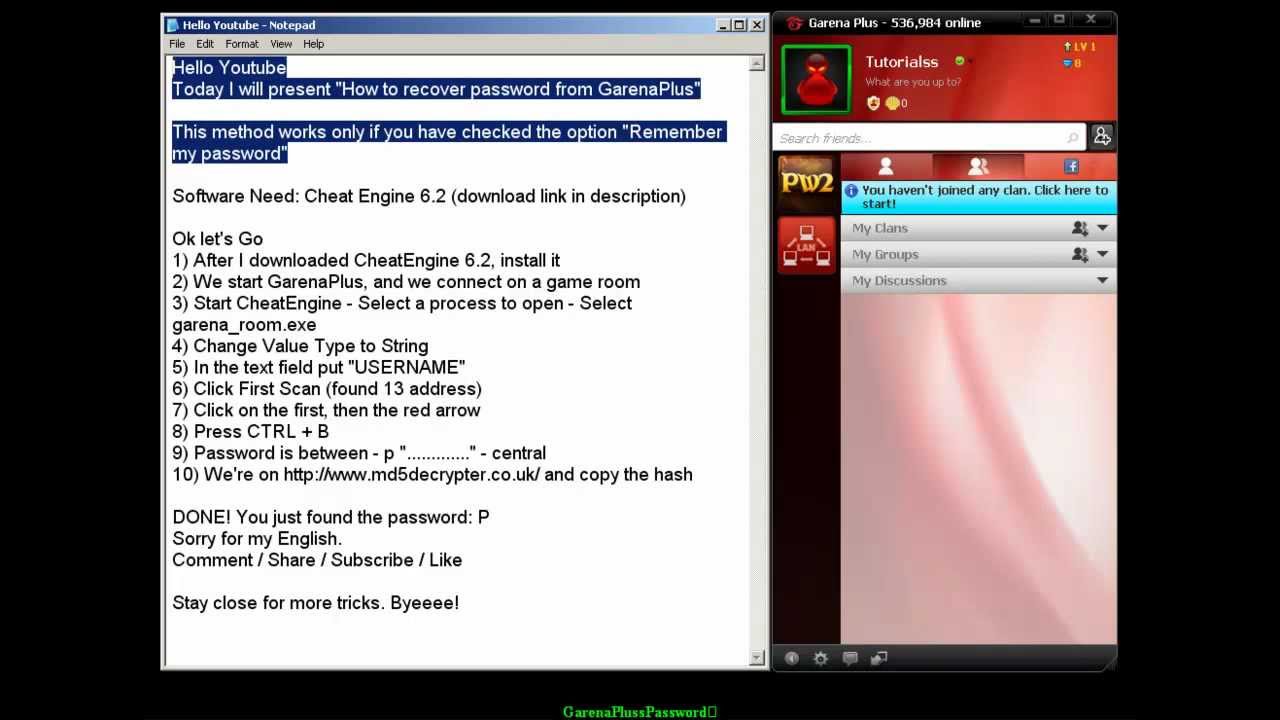1280x720 pixels.
Task: Click the Search friends input field
Action: (x=930, y=138)
